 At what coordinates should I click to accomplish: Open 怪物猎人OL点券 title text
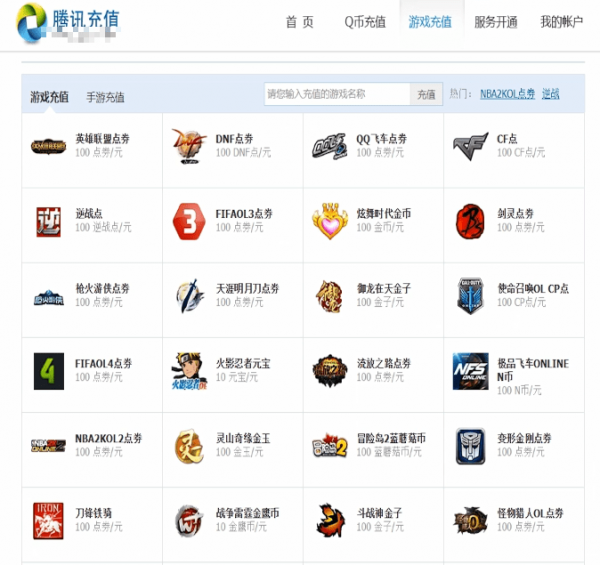click(x=530, y=513)
